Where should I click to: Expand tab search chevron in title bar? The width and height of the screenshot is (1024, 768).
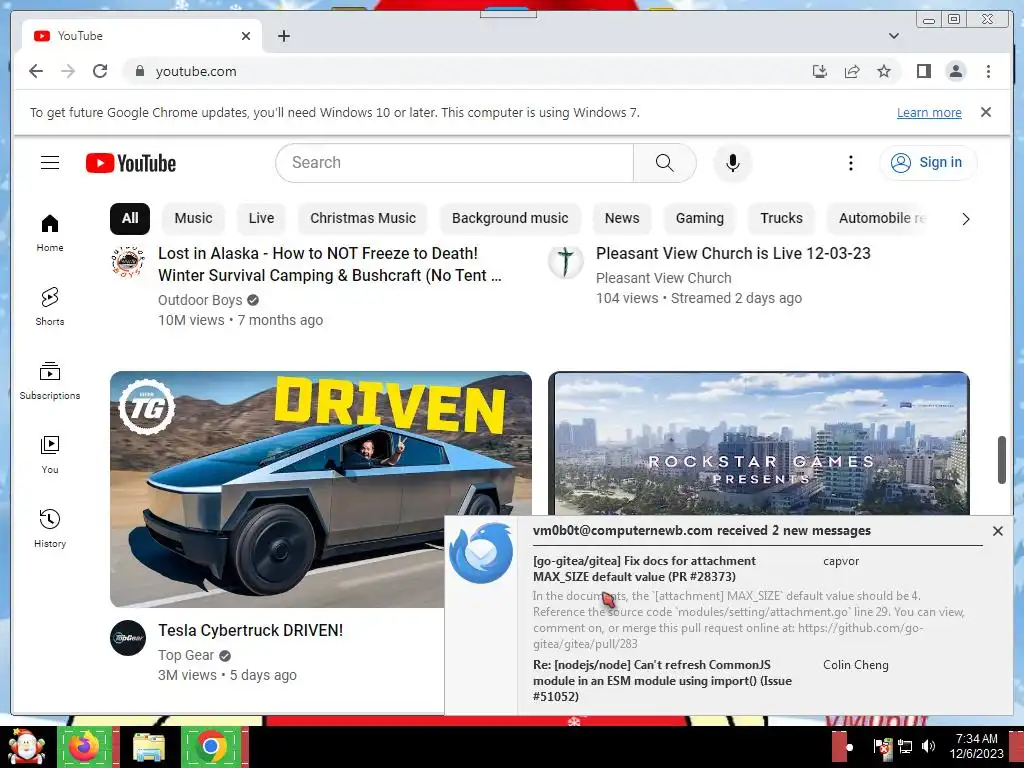pos(893,36)
